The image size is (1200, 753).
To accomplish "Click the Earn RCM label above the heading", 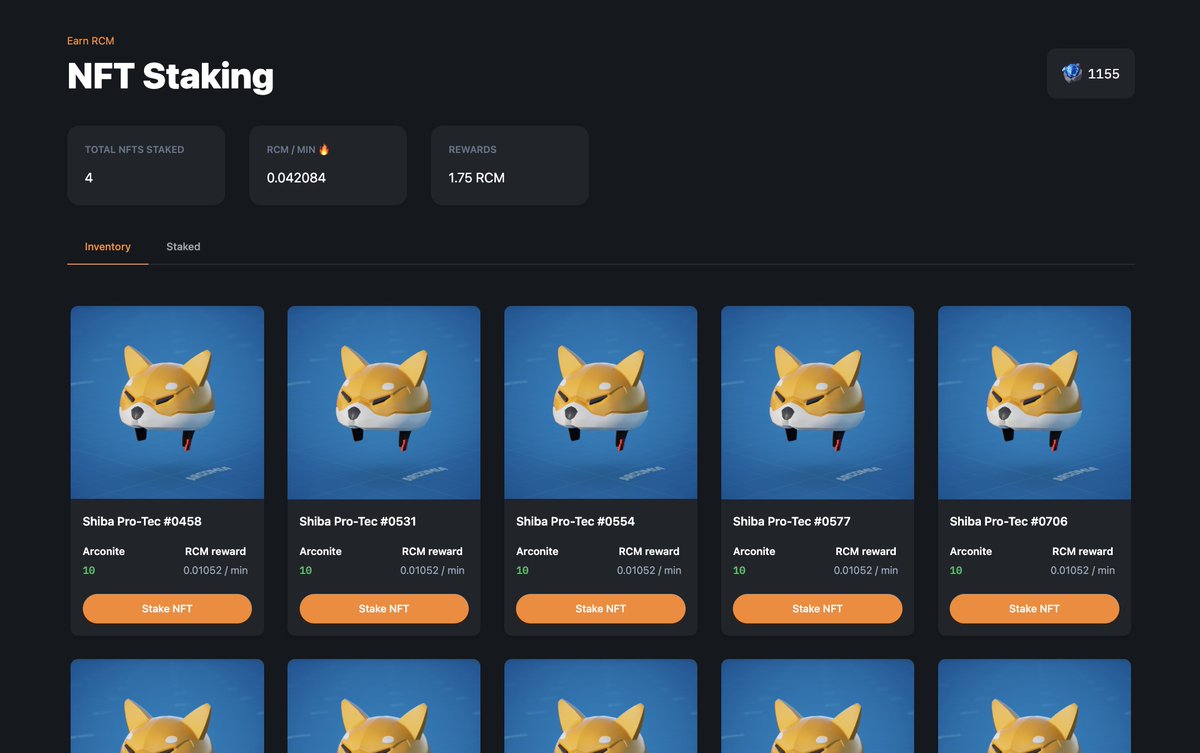I will [90, 40].
